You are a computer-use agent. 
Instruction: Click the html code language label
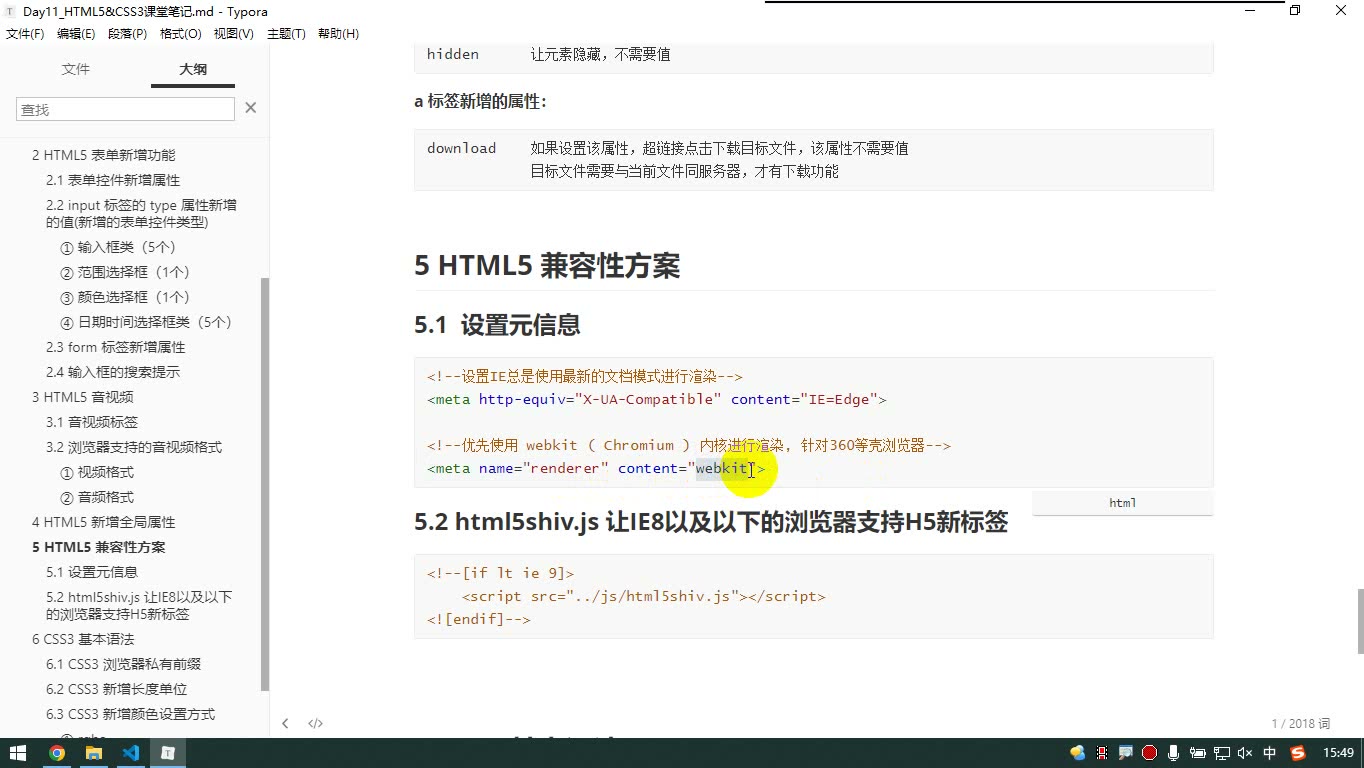click(x=1122, y=503)
